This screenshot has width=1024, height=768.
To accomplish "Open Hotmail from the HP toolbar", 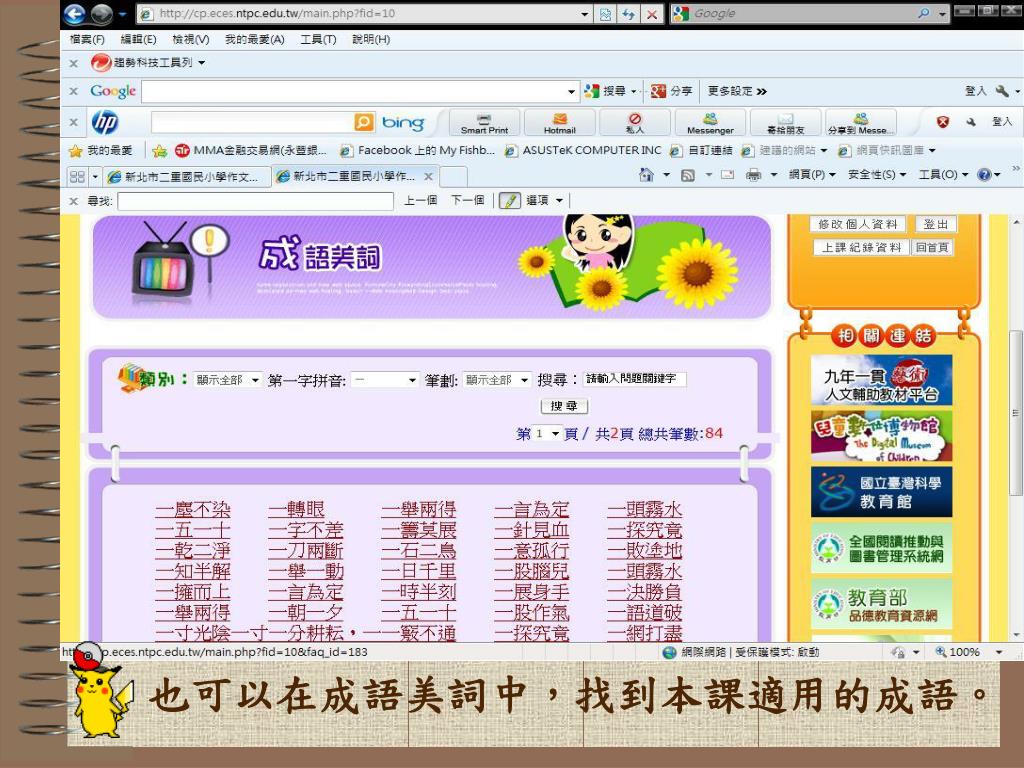I will pyautogui.click(x=560, y=123).
